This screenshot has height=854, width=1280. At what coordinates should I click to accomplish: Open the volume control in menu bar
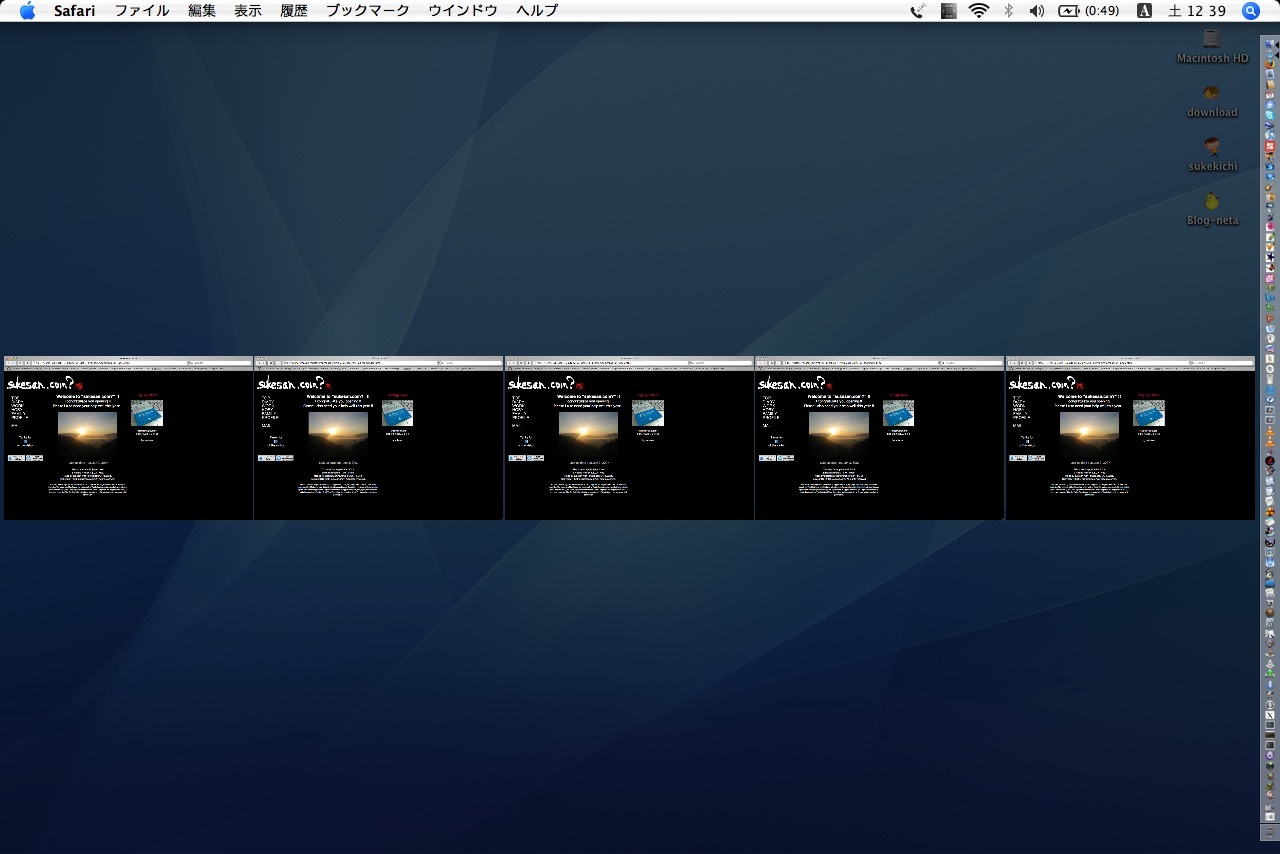[1037, 11]
